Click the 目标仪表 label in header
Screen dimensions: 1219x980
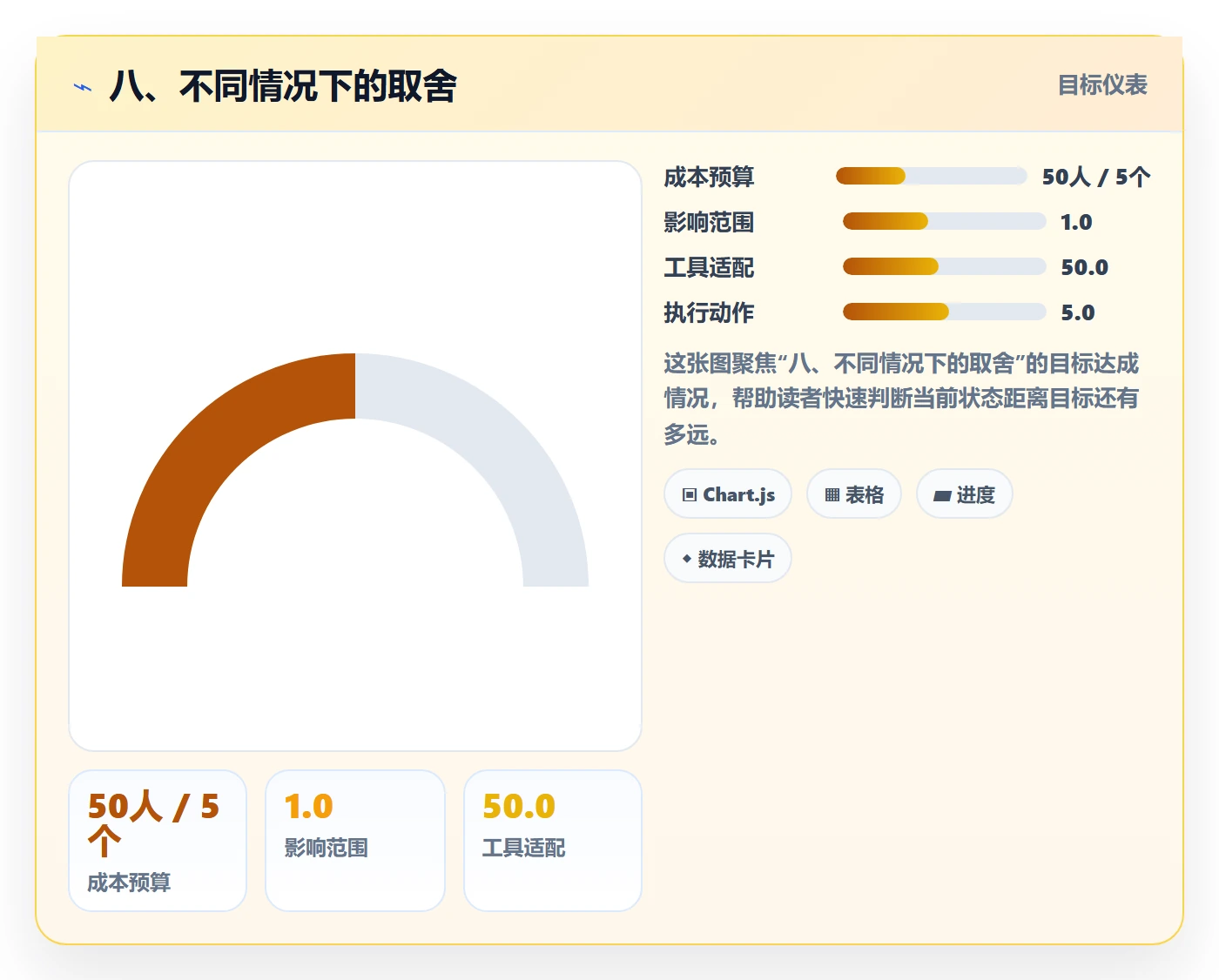pyautogui.click(x=1102, y=85)
